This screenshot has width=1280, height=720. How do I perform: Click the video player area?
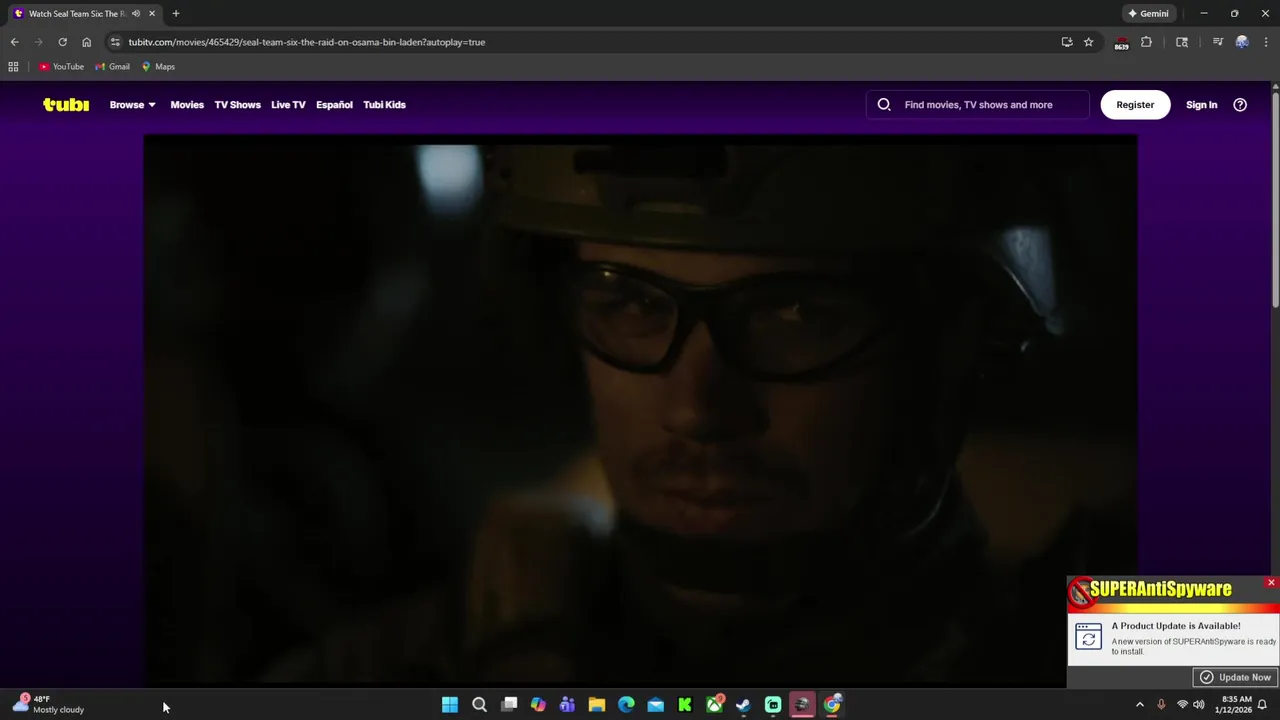640,410
